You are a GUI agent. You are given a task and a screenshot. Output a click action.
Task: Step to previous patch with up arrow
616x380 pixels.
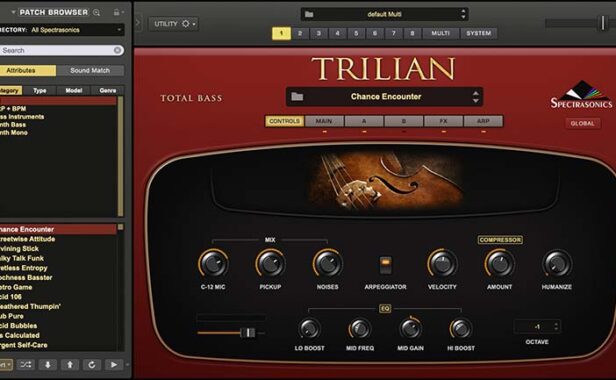pos(70,365)
